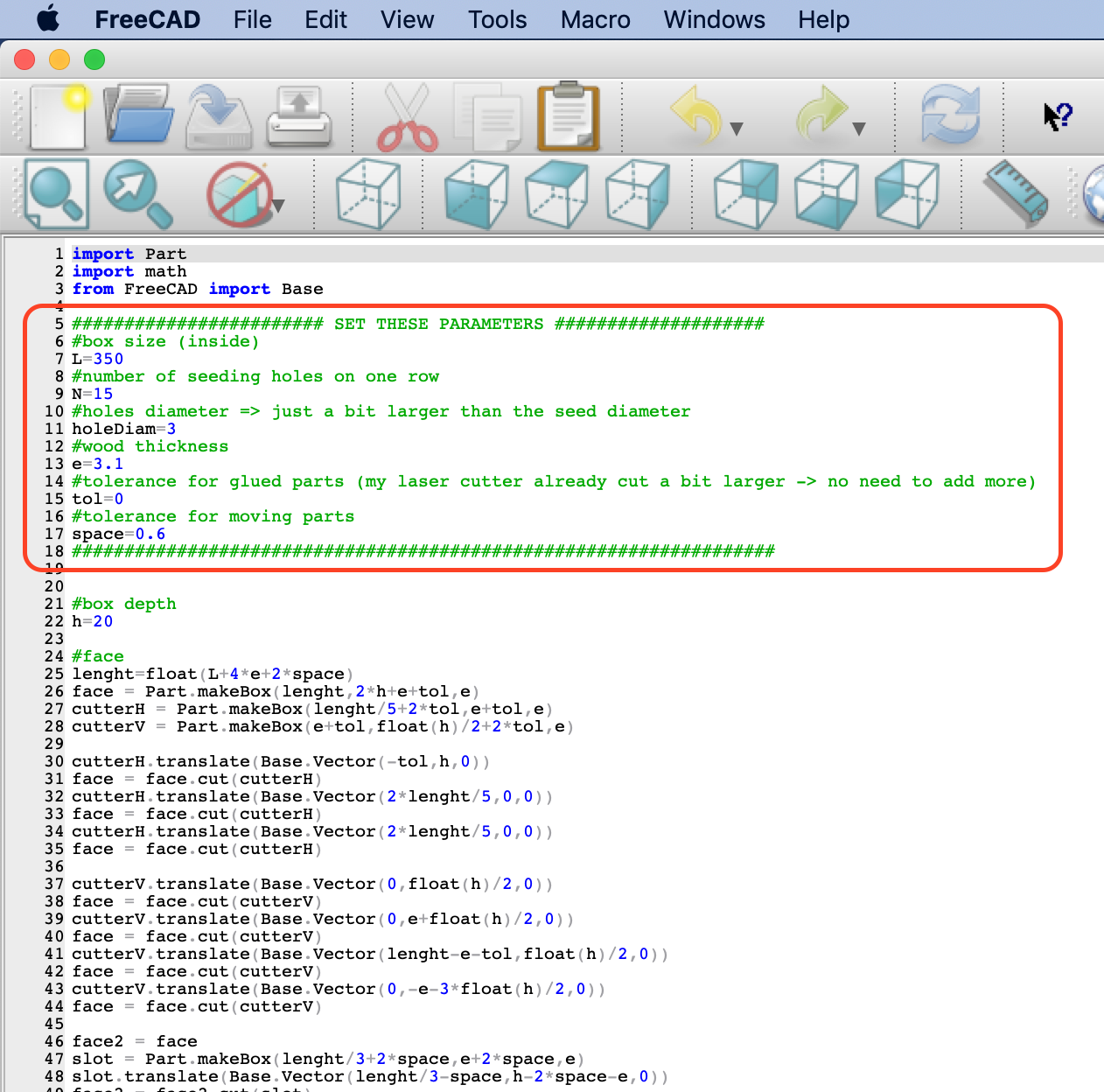Place cursor on line 'tol=0'
Image resolution: width=1104 pixels, height=1092 pixels.
[97, 499]
